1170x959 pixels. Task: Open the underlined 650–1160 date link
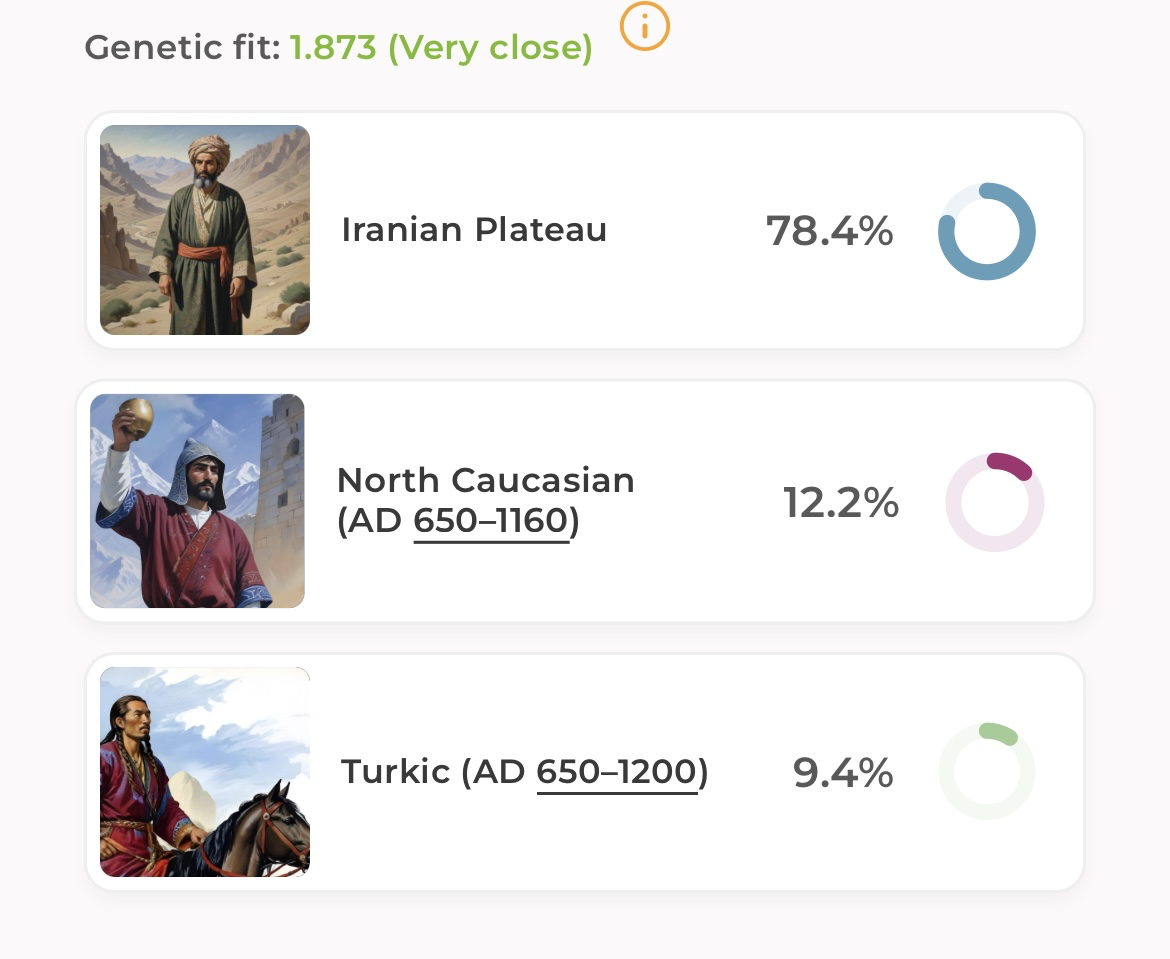[491, 521]
